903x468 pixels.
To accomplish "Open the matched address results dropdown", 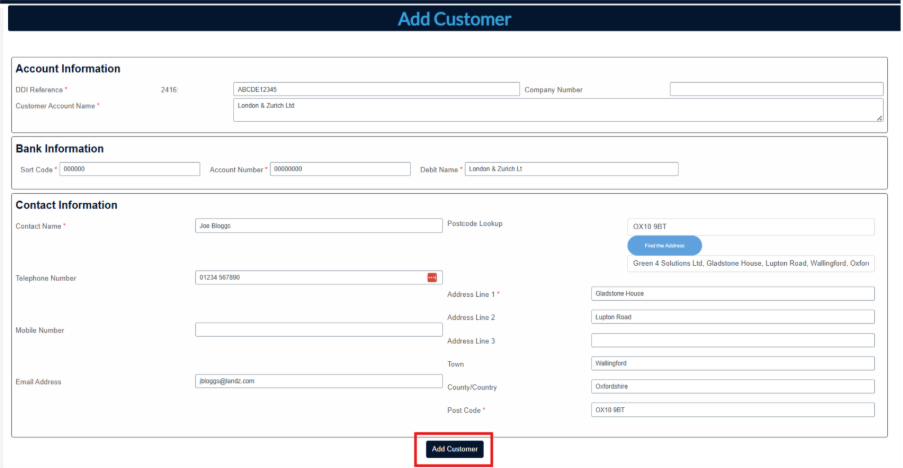I will pyautogui.click(x=750, y=264).
